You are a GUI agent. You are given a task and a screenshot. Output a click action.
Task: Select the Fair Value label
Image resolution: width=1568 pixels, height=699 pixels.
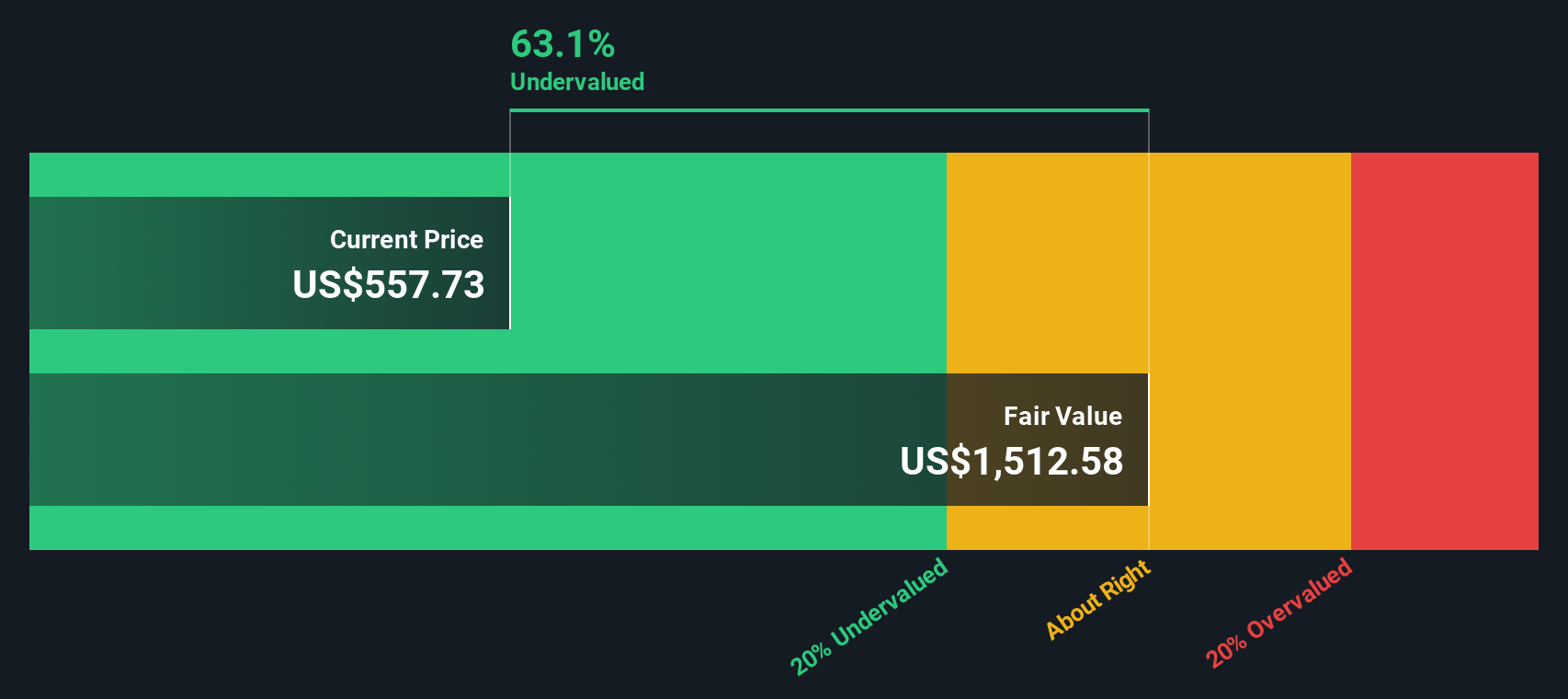pos(1062,416)
